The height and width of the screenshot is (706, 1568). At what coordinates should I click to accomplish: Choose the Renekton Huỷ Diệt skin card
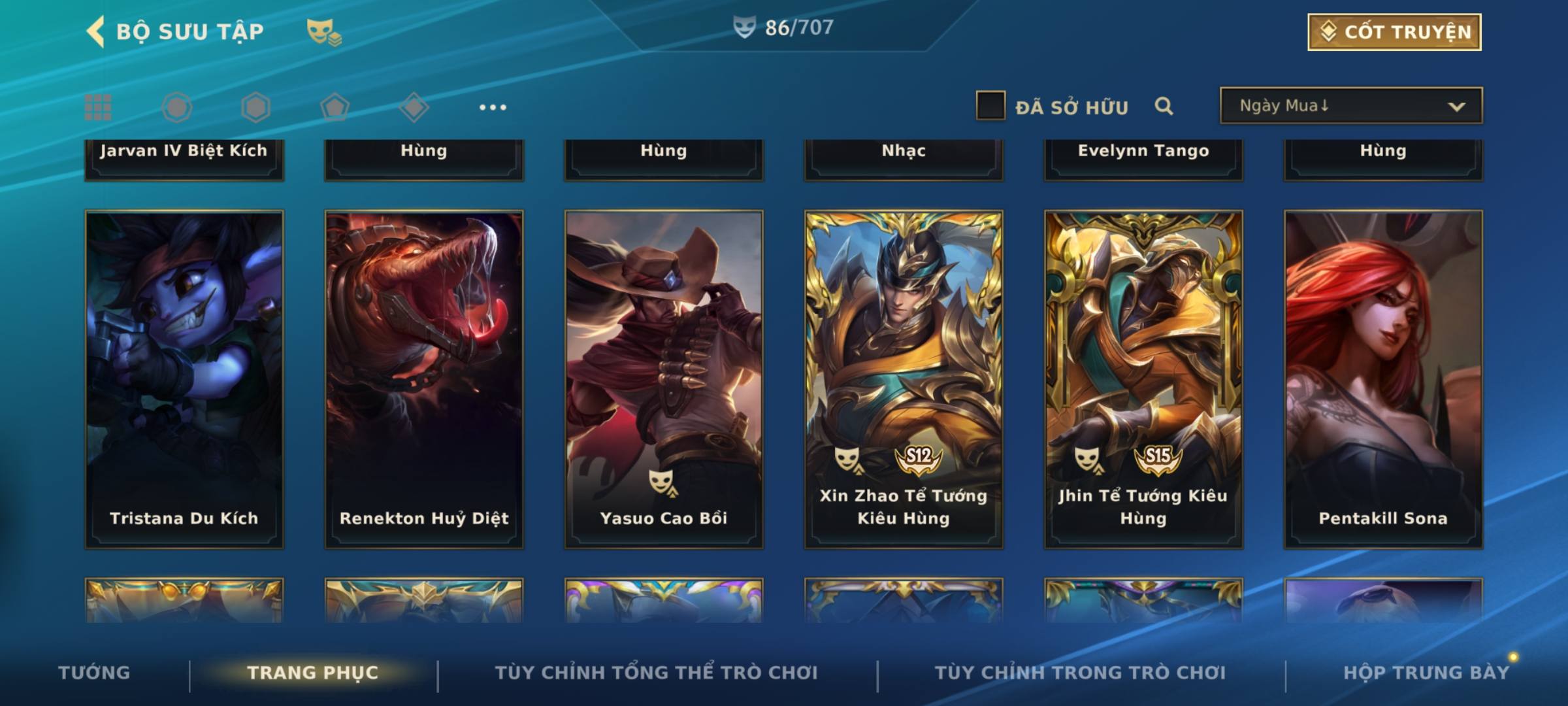pos(424,379)
